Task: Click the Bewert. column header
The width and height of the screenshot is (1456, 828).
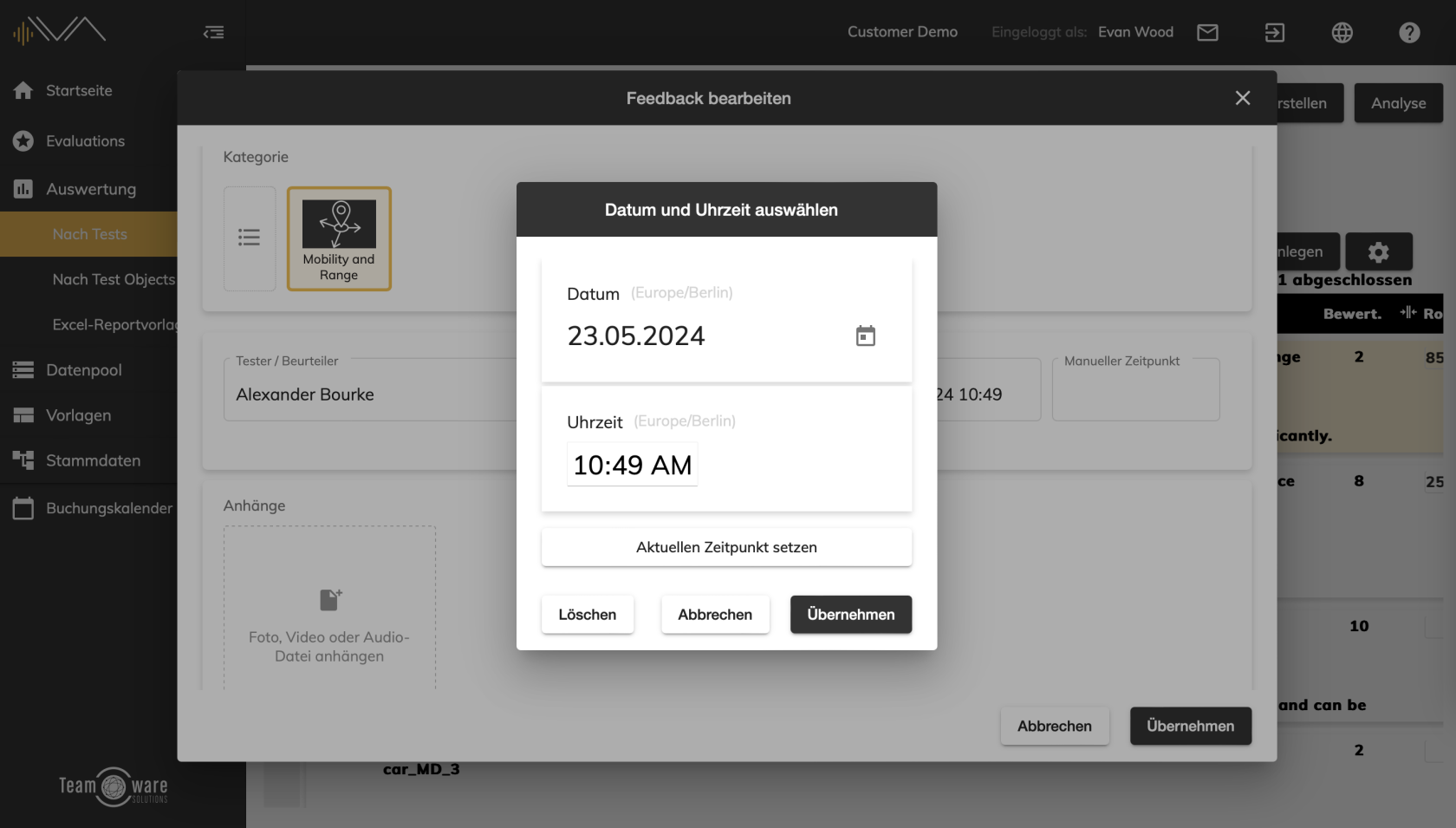Action: 1352,314
